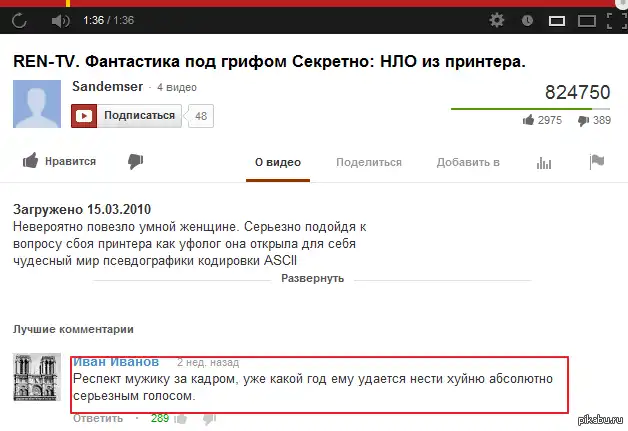The height and width of the screenshot is (431, 628).
Task: Click the Watch Later clock icon
Action: (x=527, y=20)
